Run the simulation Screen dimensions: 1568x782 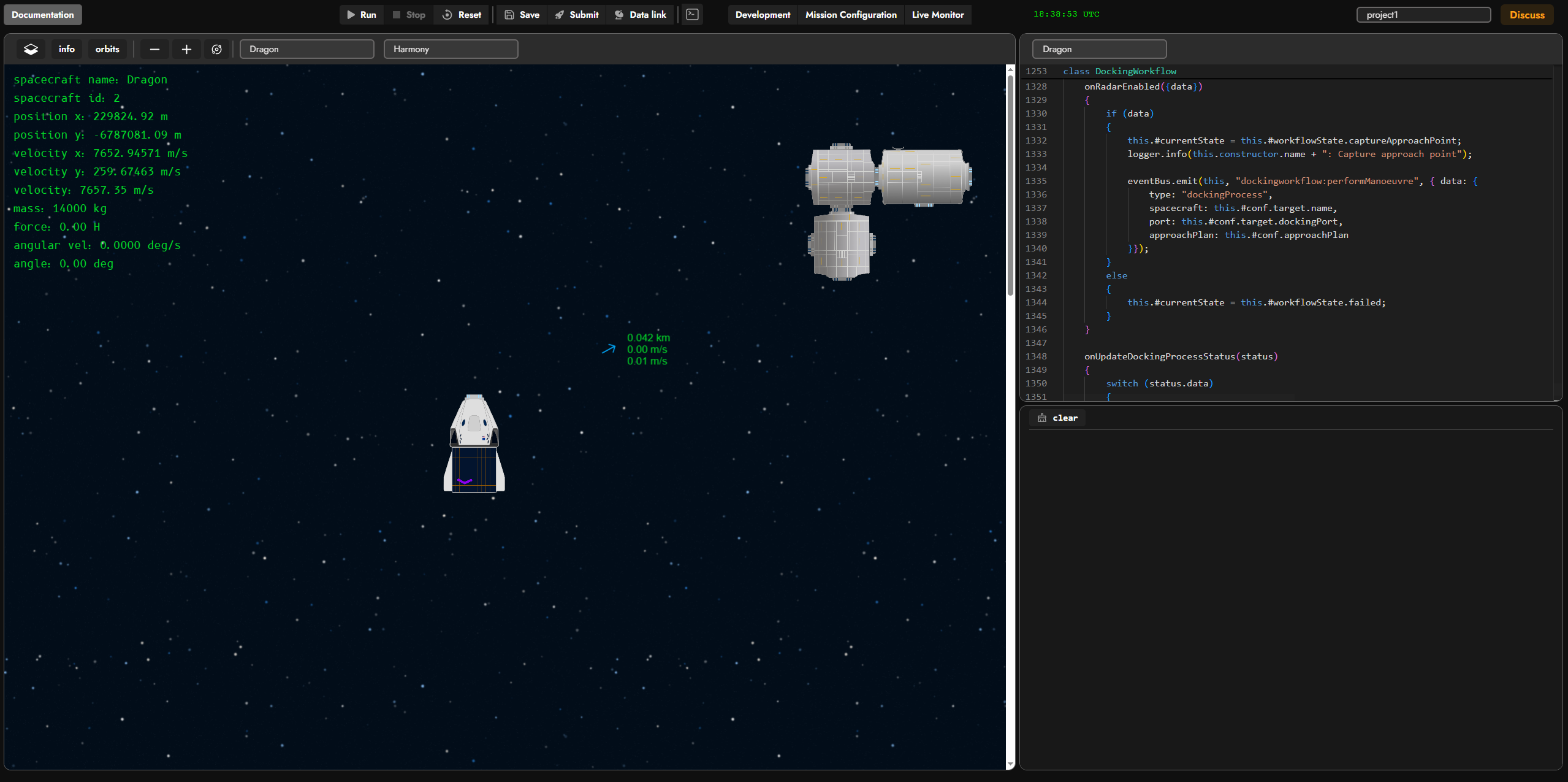362,15
